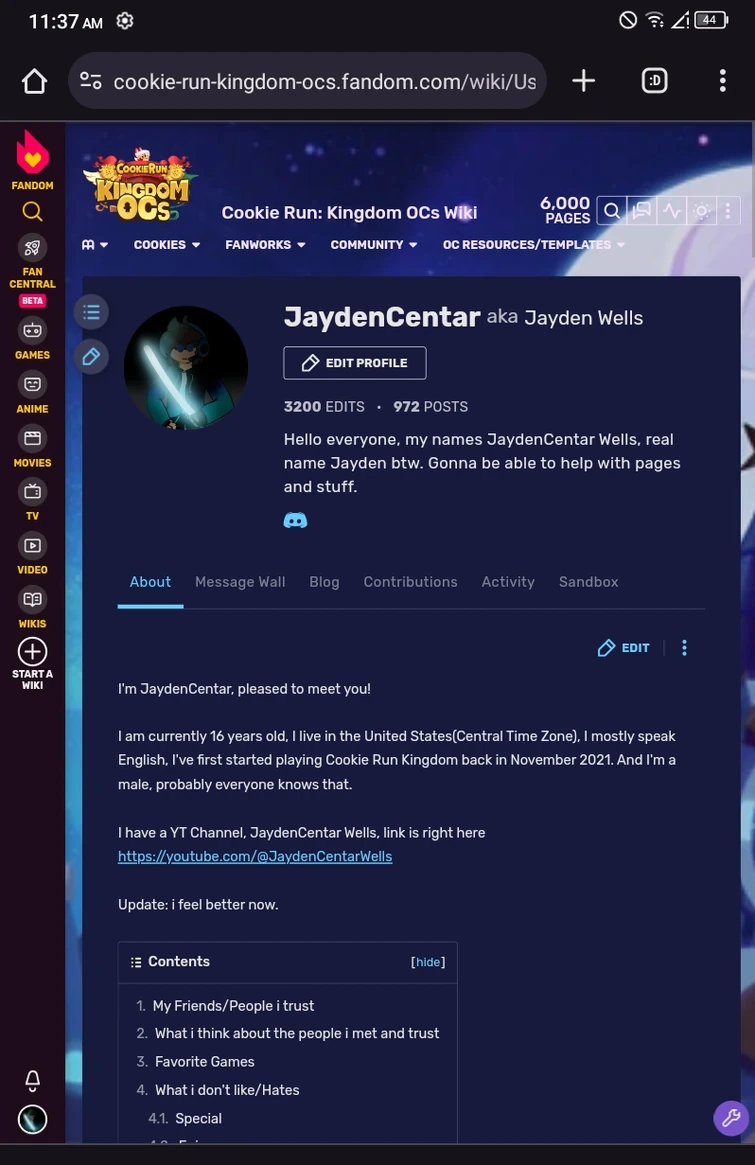Image resolution: width=755 pixels, height=1165 pixels.
Task: Click the Edit Profile button
Action: [354, 363]
